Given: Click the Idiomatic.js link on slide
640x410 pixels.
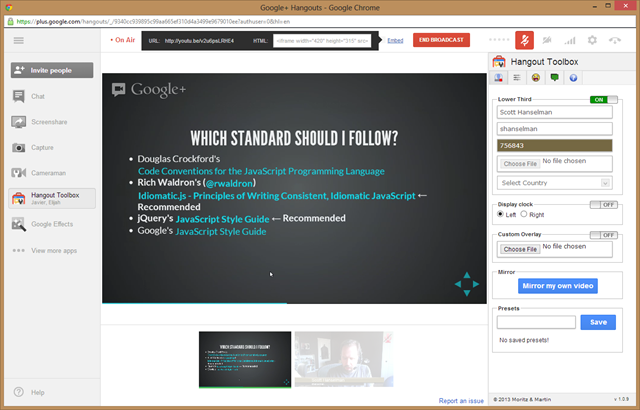Looking at the screenshot, I should (x=277, y=196).
